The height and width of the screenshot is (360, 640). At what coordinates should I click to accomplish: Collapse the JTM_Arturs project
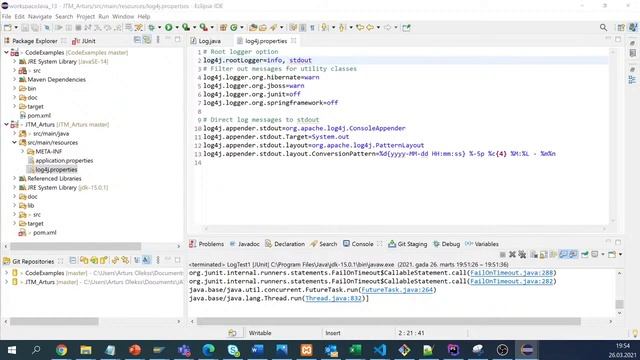(x=6, y=124)
